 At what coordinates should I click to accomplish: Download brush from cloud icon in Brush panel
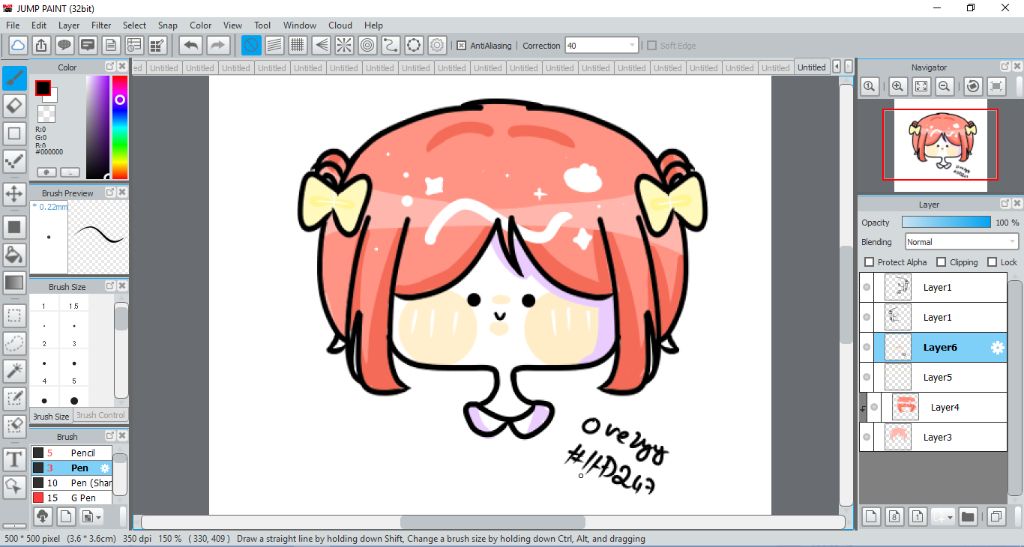42,516
